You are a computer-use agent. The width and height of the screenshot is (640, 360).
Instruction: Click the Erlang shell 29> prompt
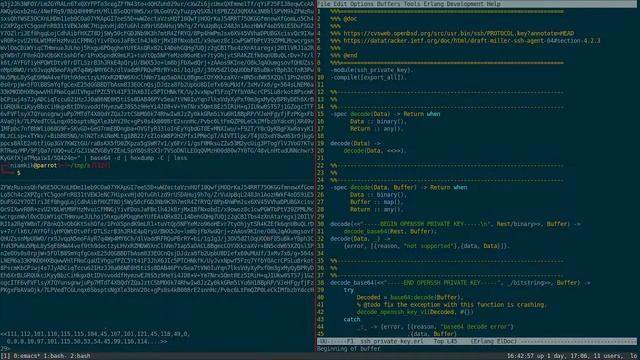(x=5, y=348)
